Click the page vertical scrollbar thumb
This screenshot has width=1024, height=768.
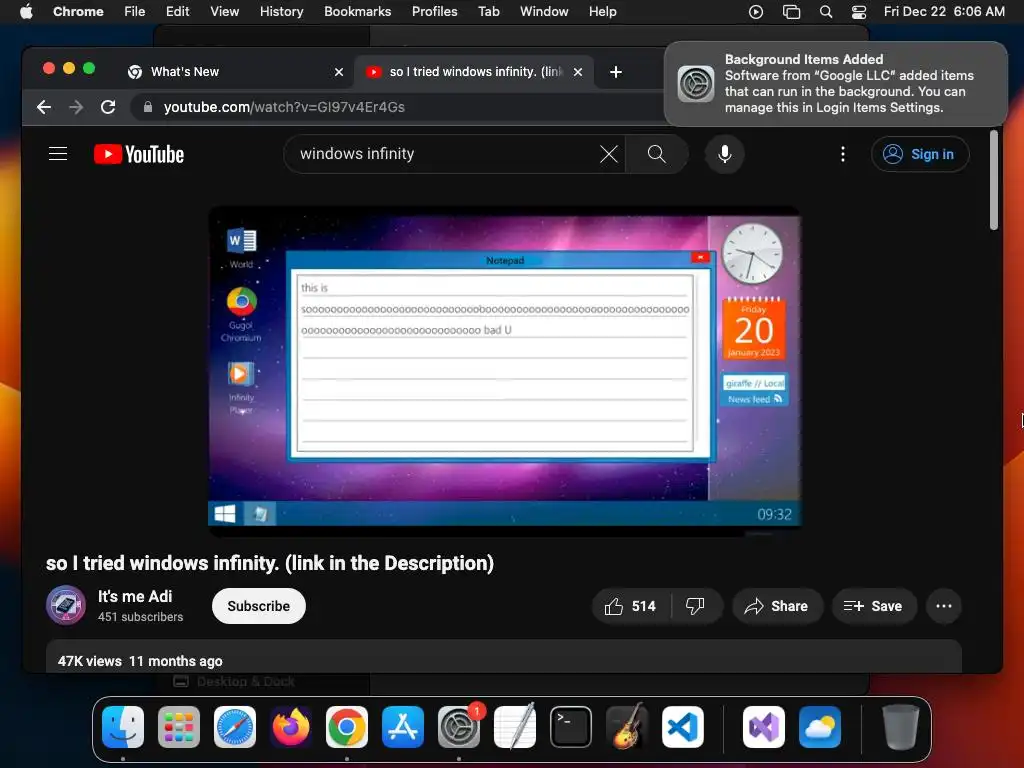993,180
